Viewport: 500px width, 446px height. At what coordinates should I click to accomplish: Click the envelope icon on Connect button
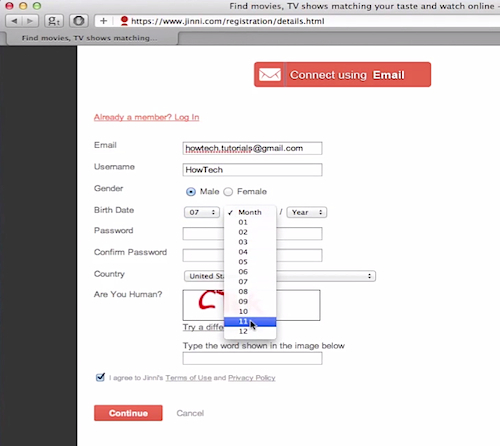pos(270,75)
